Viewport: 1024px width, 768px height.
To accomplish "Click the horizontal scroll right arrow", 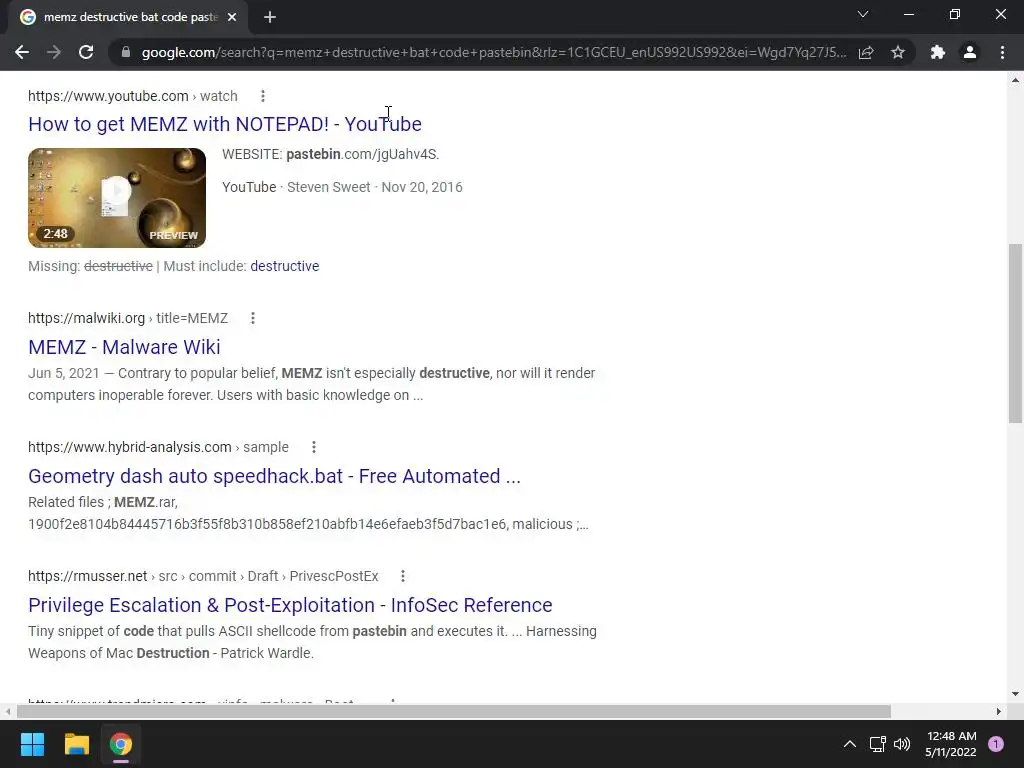I will coord(999,711).
